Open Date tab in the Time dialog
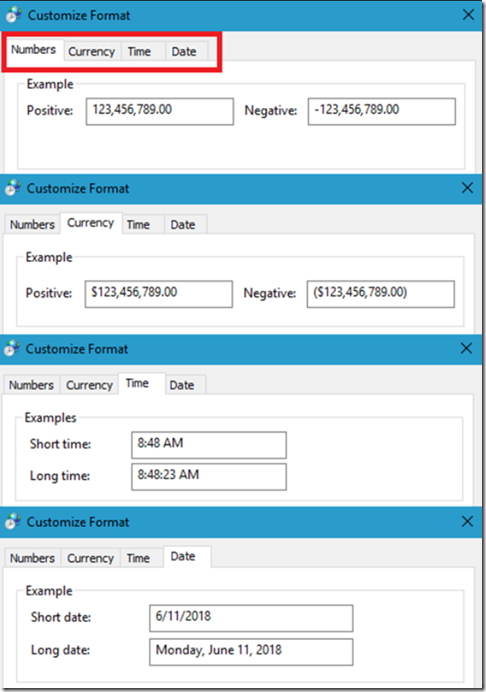 (182, 385)
